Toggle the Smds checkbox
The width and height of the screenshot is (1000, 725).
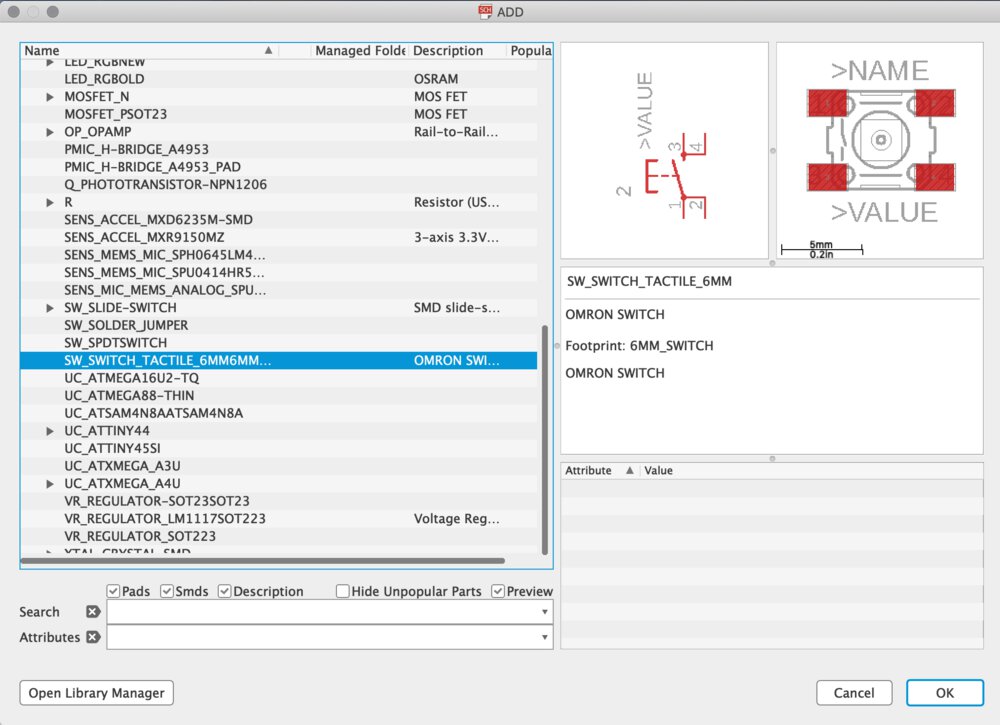pyautogui.click(x=167, y=591)
